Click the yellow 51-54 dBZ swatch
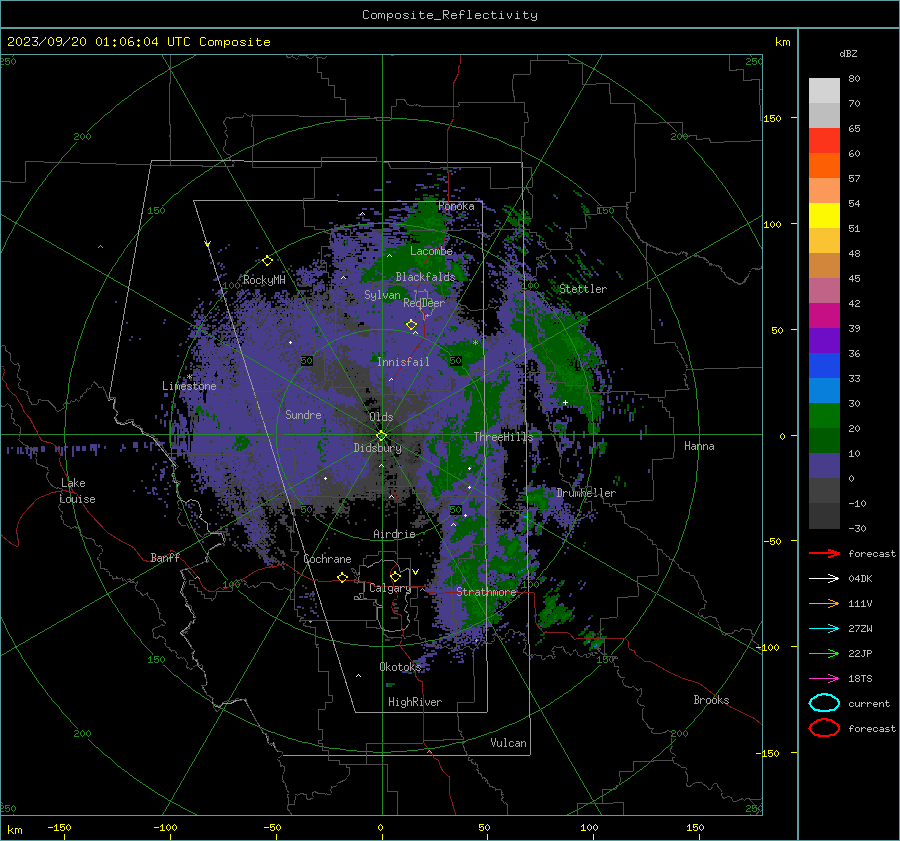 coord(824,216)
